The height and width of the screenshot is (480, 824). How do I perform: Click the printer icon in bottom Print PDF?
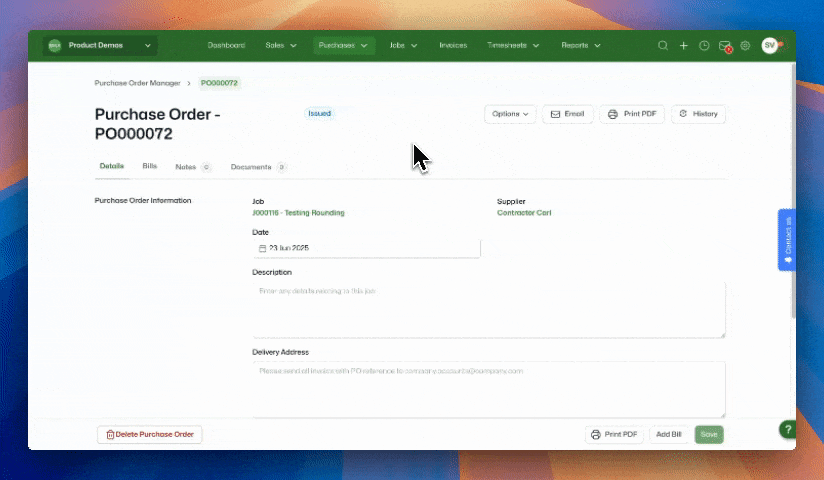(595, 435)
